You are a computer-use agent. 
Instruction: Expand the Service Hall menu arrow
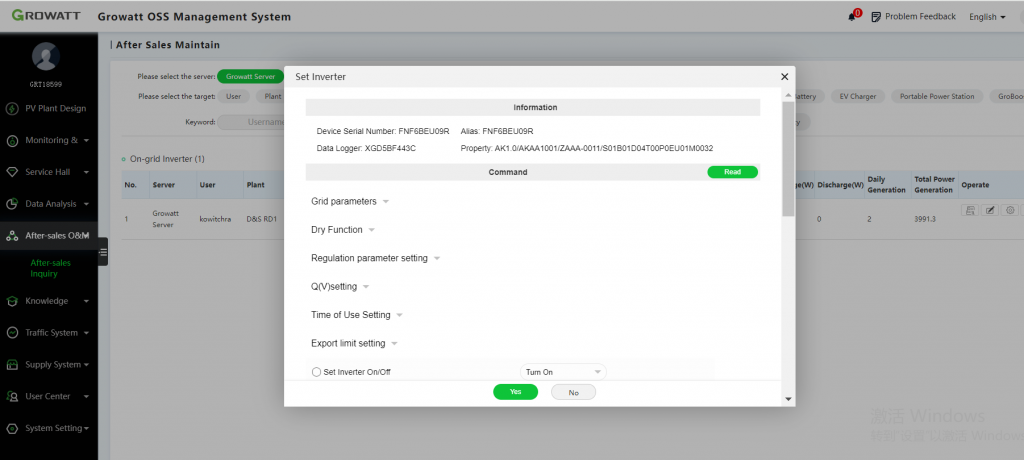coord(87,172)
